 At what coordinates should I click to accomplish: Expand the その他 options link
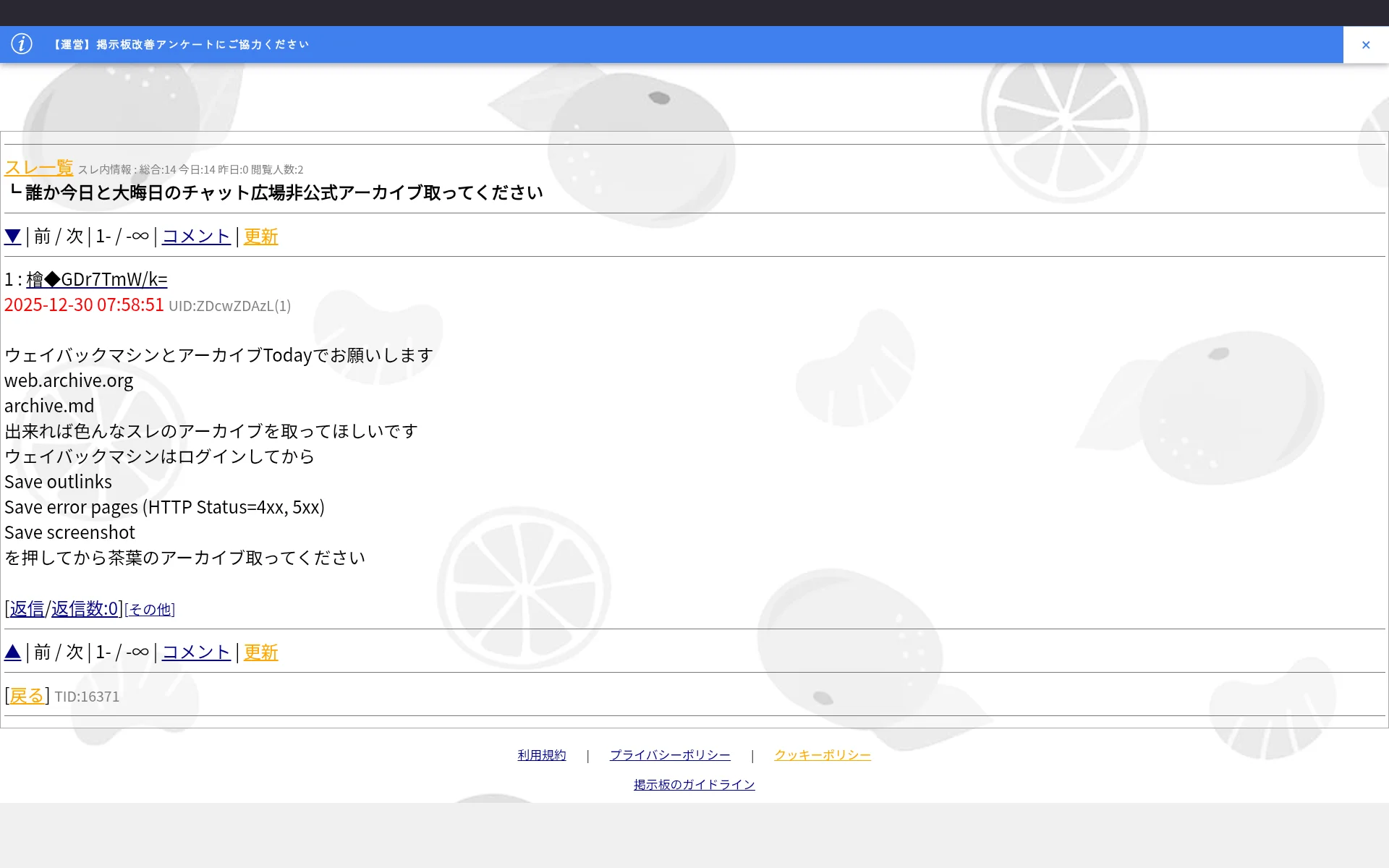(x=150, y=610)
